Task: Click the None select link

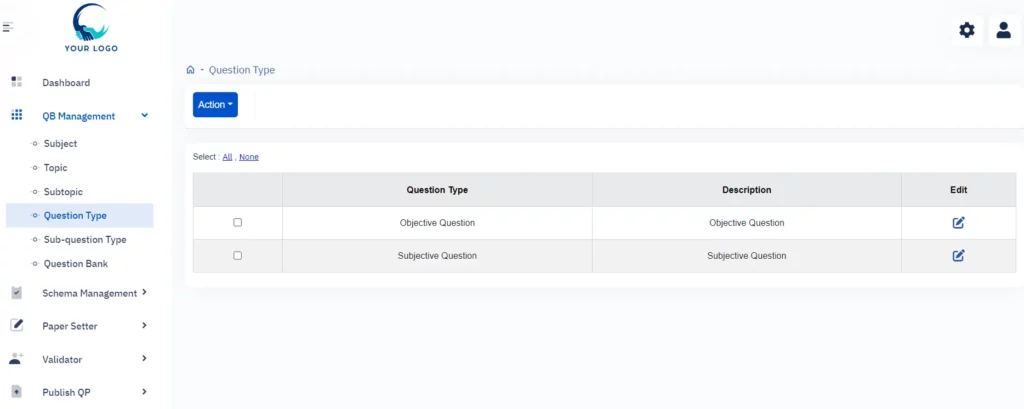Action: pos(249,157)
